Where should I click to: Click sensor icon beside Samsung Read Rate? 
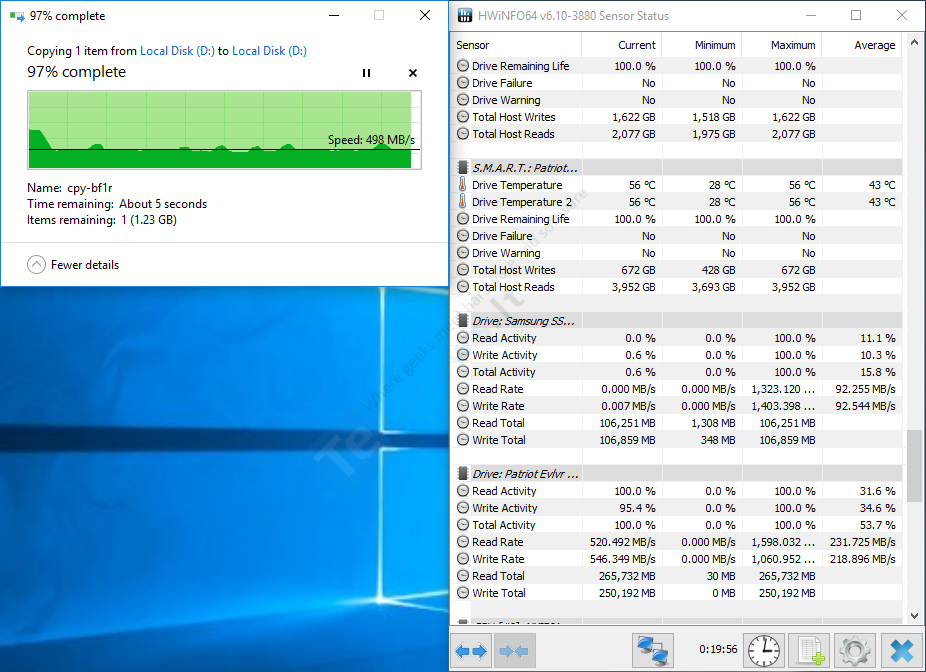coord(463,389)
